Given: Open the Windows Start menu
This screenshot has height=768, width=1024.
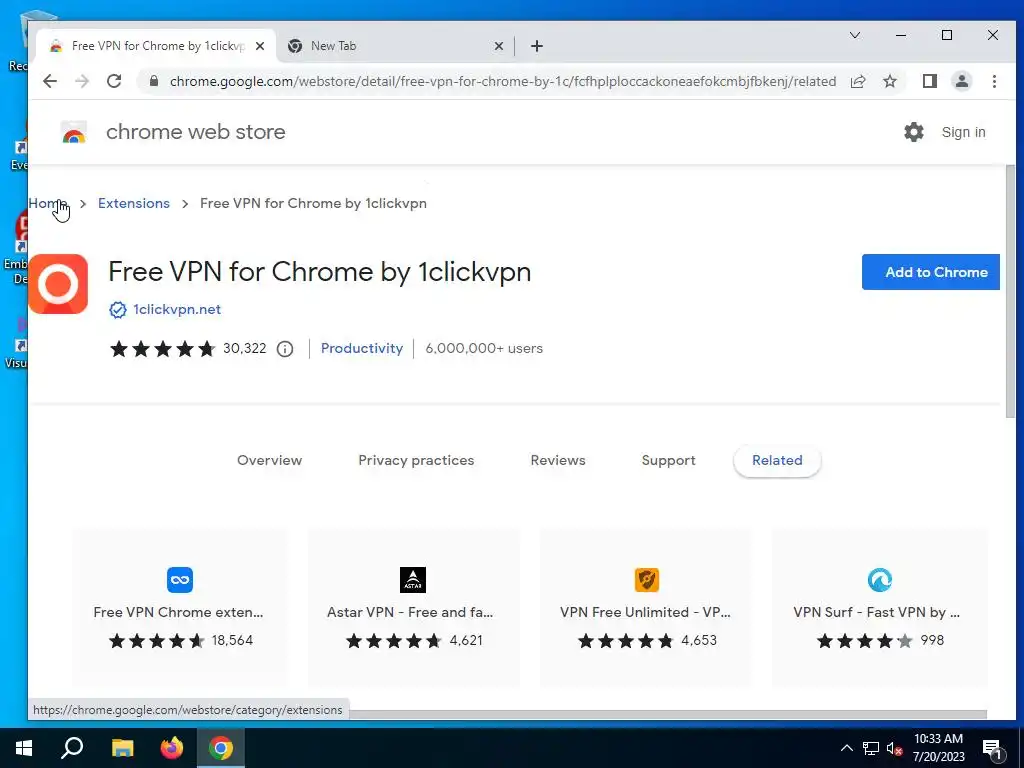Looking at the screenshot, I should [x=24, y=748].
